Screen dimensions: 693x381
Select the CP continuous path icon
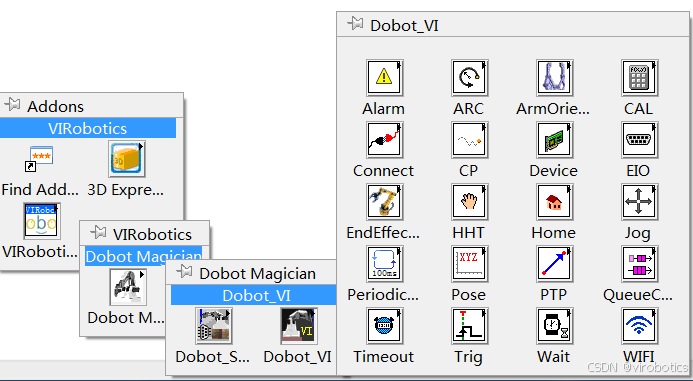coord(469,140)
